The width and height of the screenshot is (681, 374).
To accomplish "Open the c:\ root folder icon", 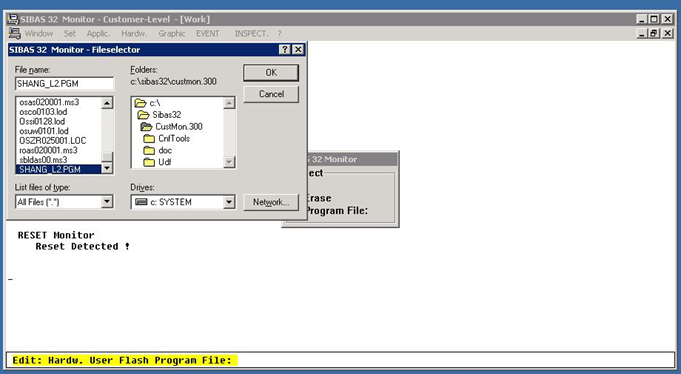I will [x=140, y=103].
